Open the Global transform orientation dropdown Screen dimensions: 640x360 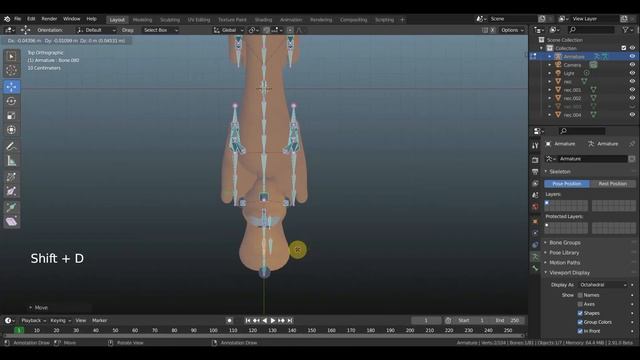coord(228,30)
